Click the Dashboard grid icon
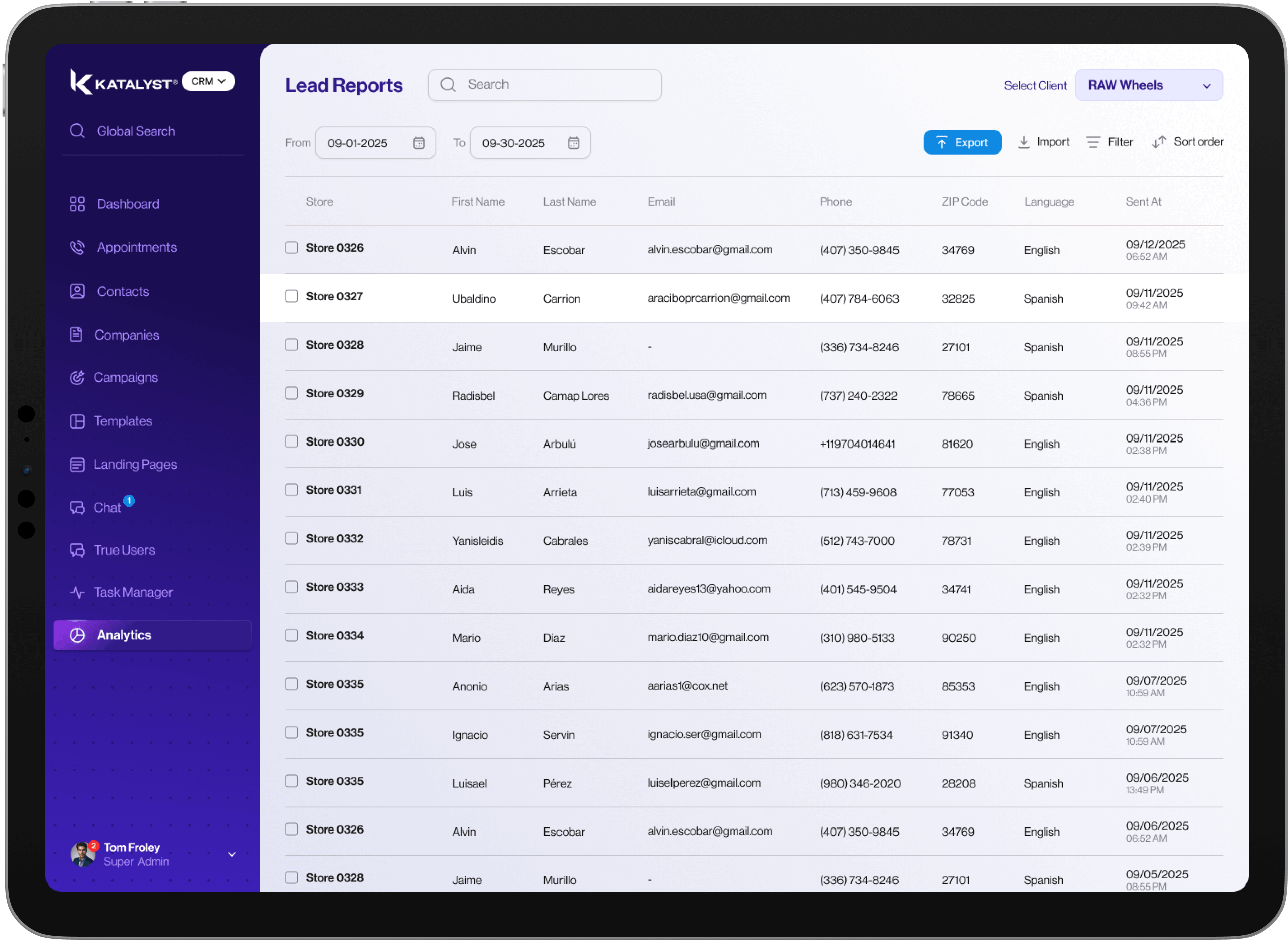1288x940 pixels. pyautogui.click(x=77, y=204)
